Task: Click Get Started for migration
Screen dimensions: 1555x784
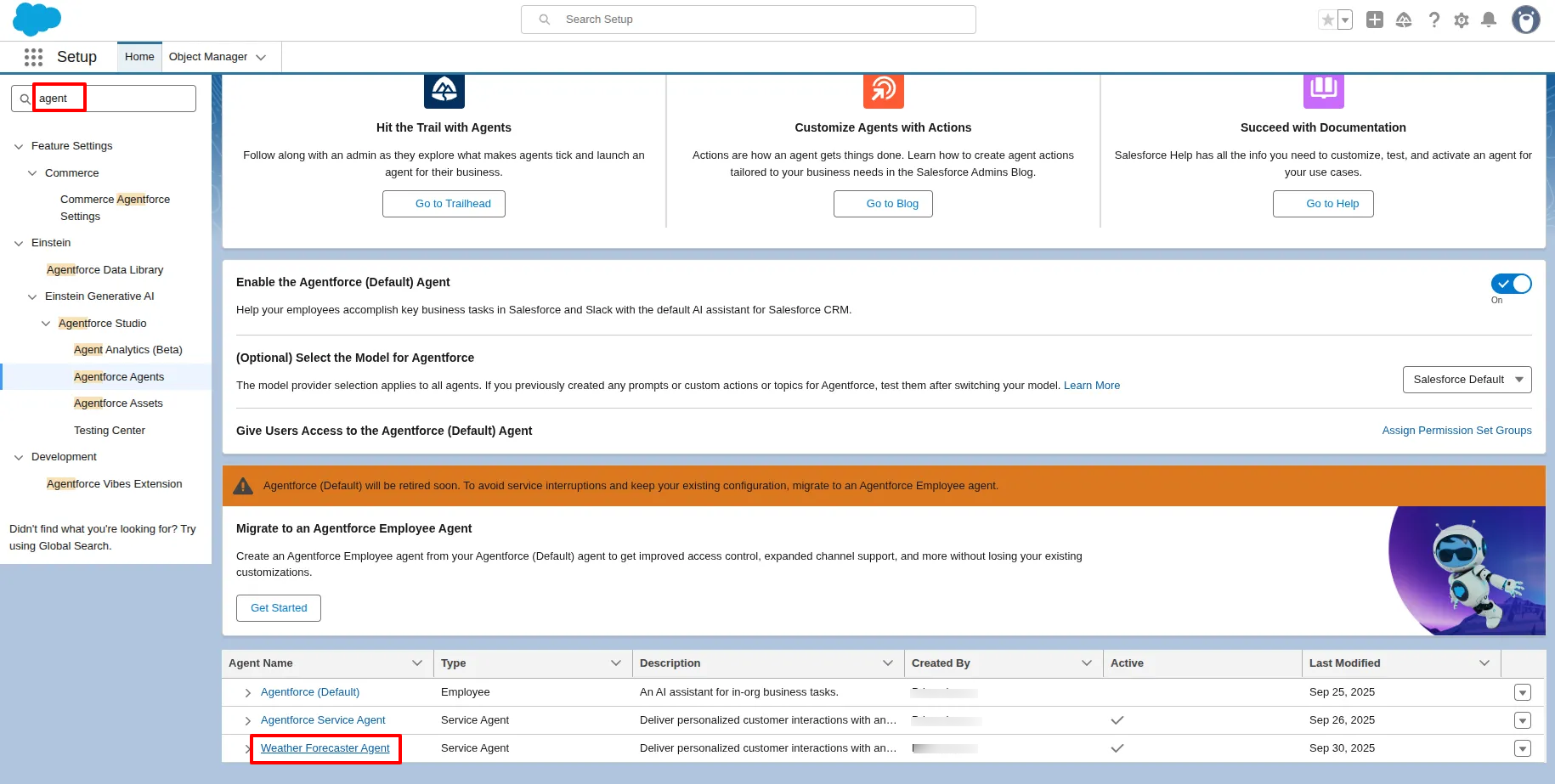Action: point(279,608)
